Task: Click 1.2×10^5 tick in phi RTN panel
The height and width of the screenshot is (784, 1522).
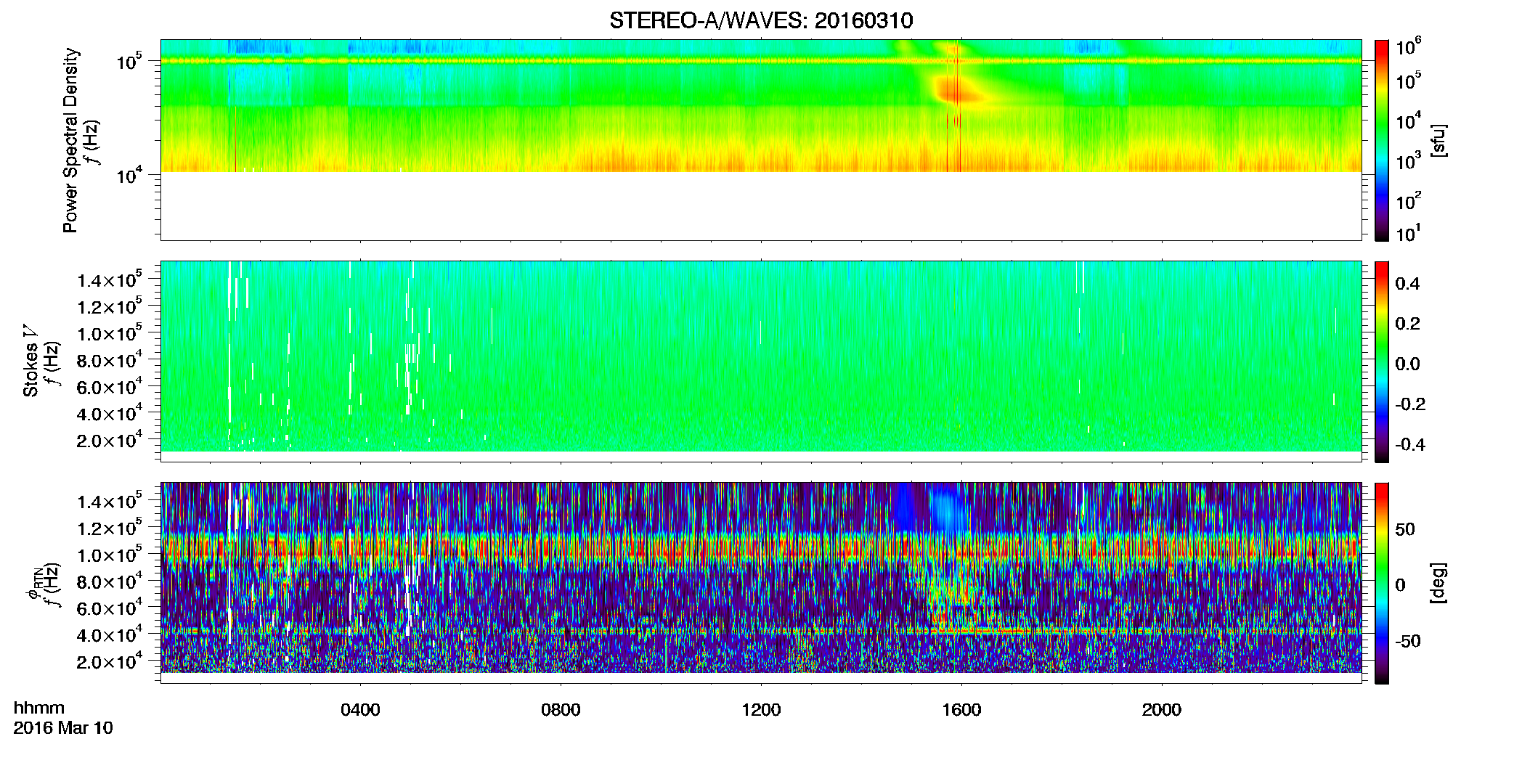Action: pyautogui.click(x=110, y=528)
